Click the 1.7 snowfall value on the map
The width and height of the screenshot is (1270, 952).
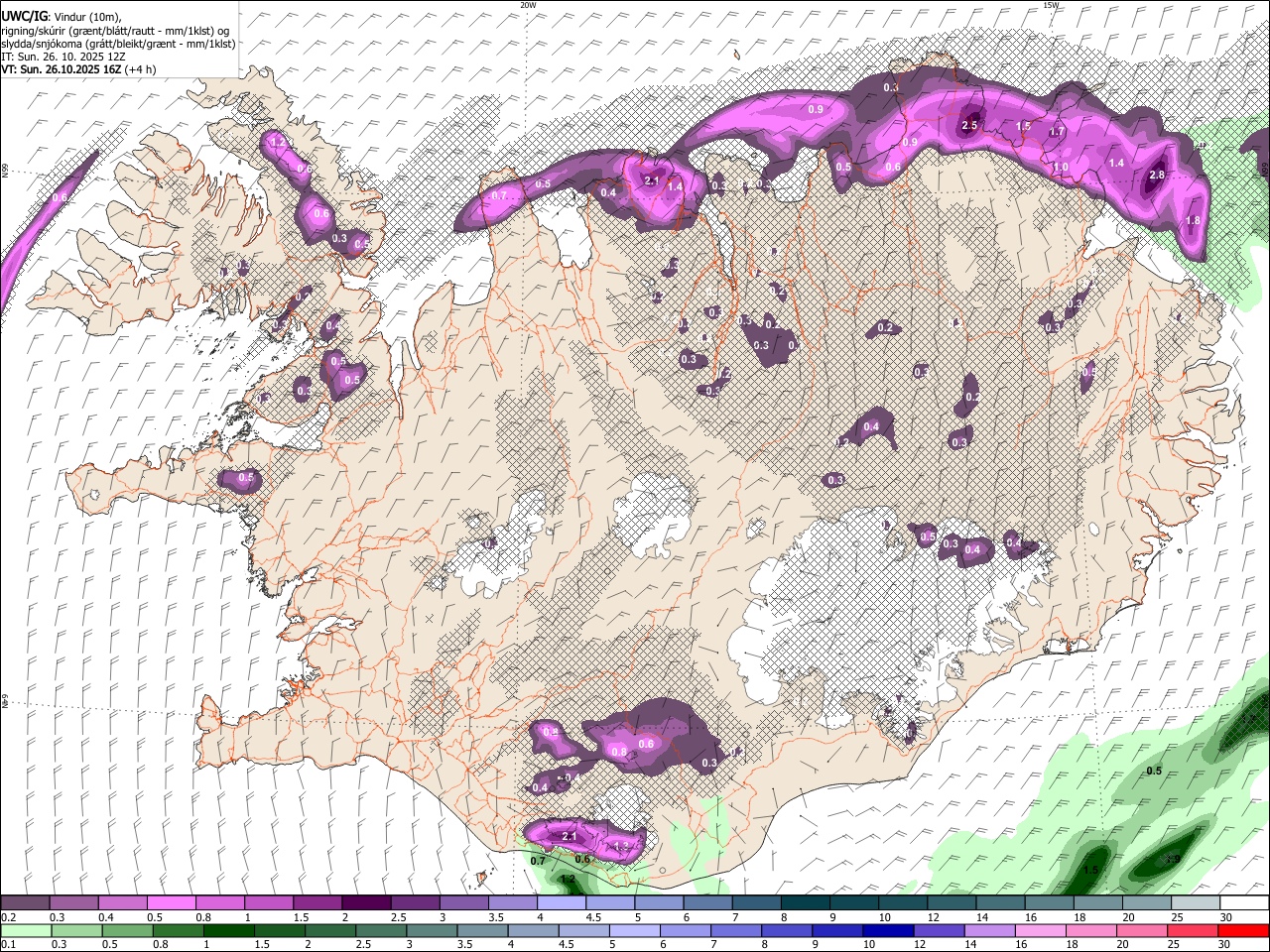pyautogui.click(x=1057, y=131)
